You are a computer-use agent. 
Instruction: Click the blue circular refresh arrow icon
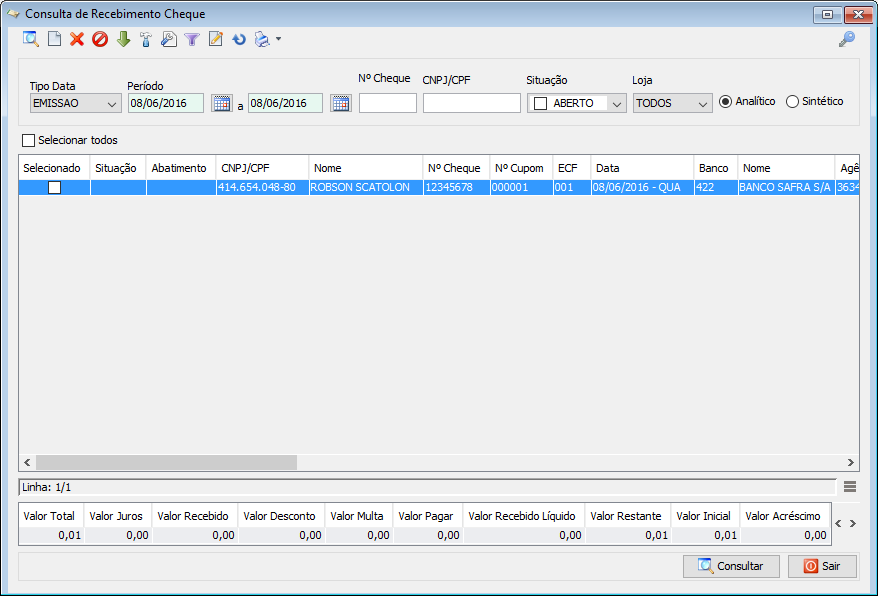click(x=239, y=39)
